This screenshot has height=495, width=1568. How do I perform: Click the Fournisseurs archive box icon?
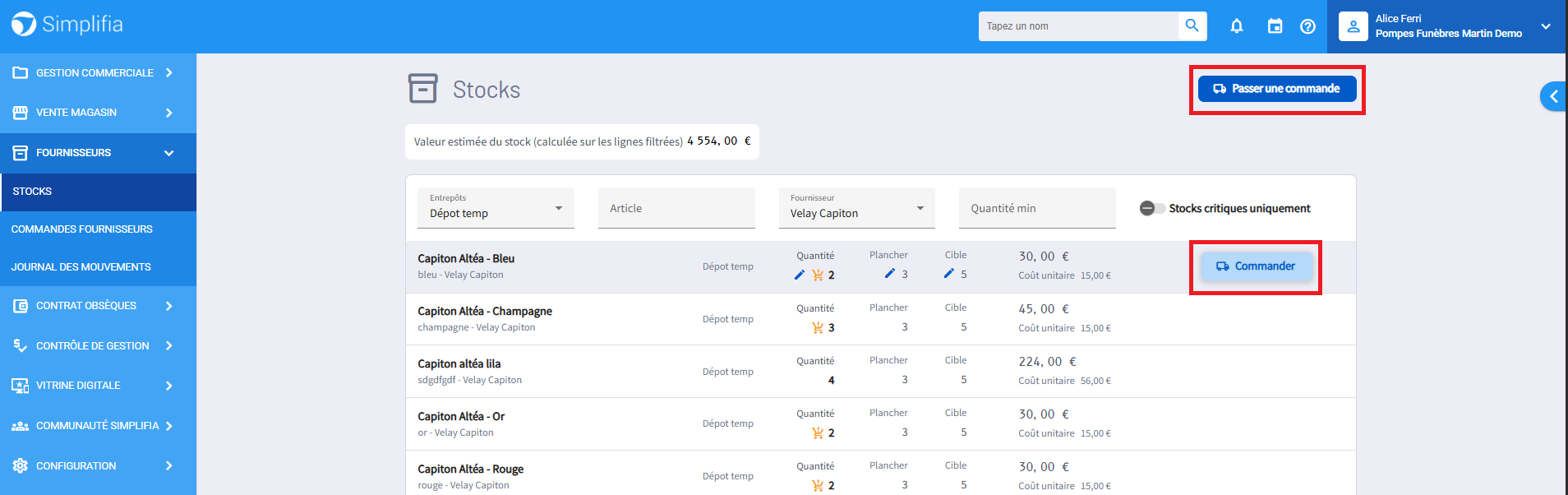click(x=21, y=153)
